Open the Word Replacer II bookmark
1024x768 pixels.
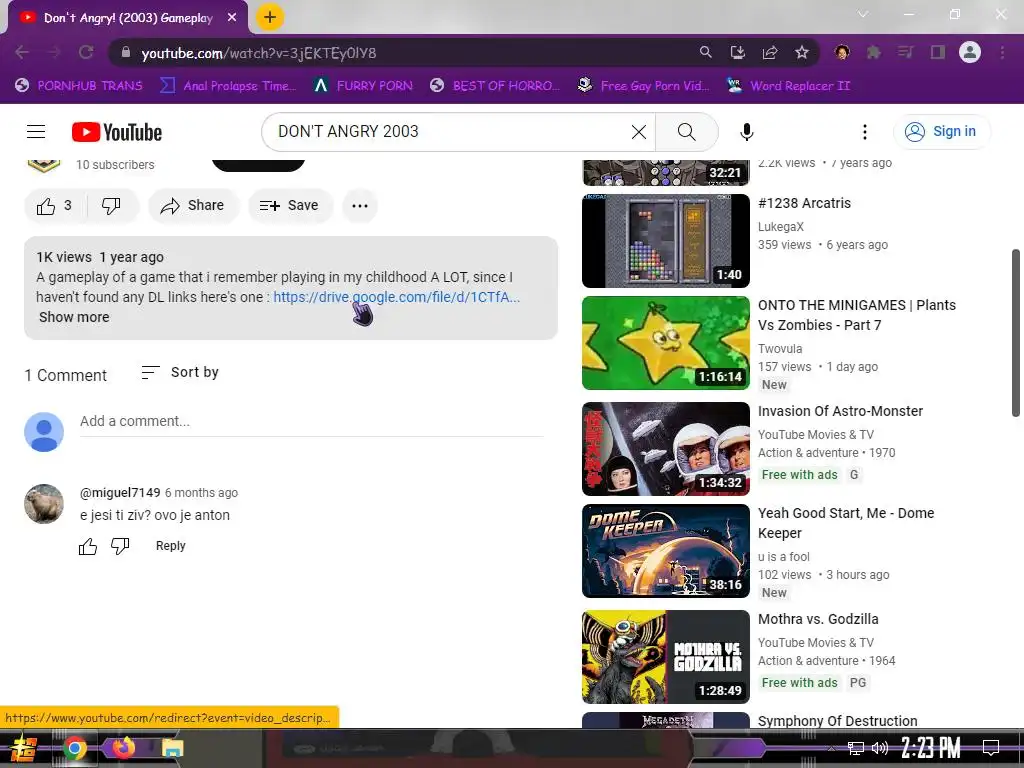[x=788, y=86]
